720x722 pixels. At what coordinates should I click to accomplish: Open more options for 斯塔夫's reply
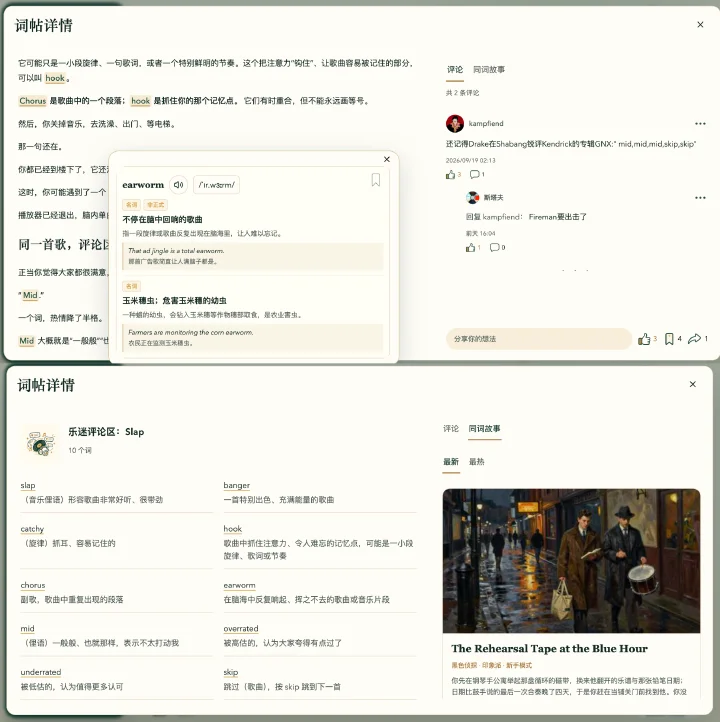(x=700, y=198)
